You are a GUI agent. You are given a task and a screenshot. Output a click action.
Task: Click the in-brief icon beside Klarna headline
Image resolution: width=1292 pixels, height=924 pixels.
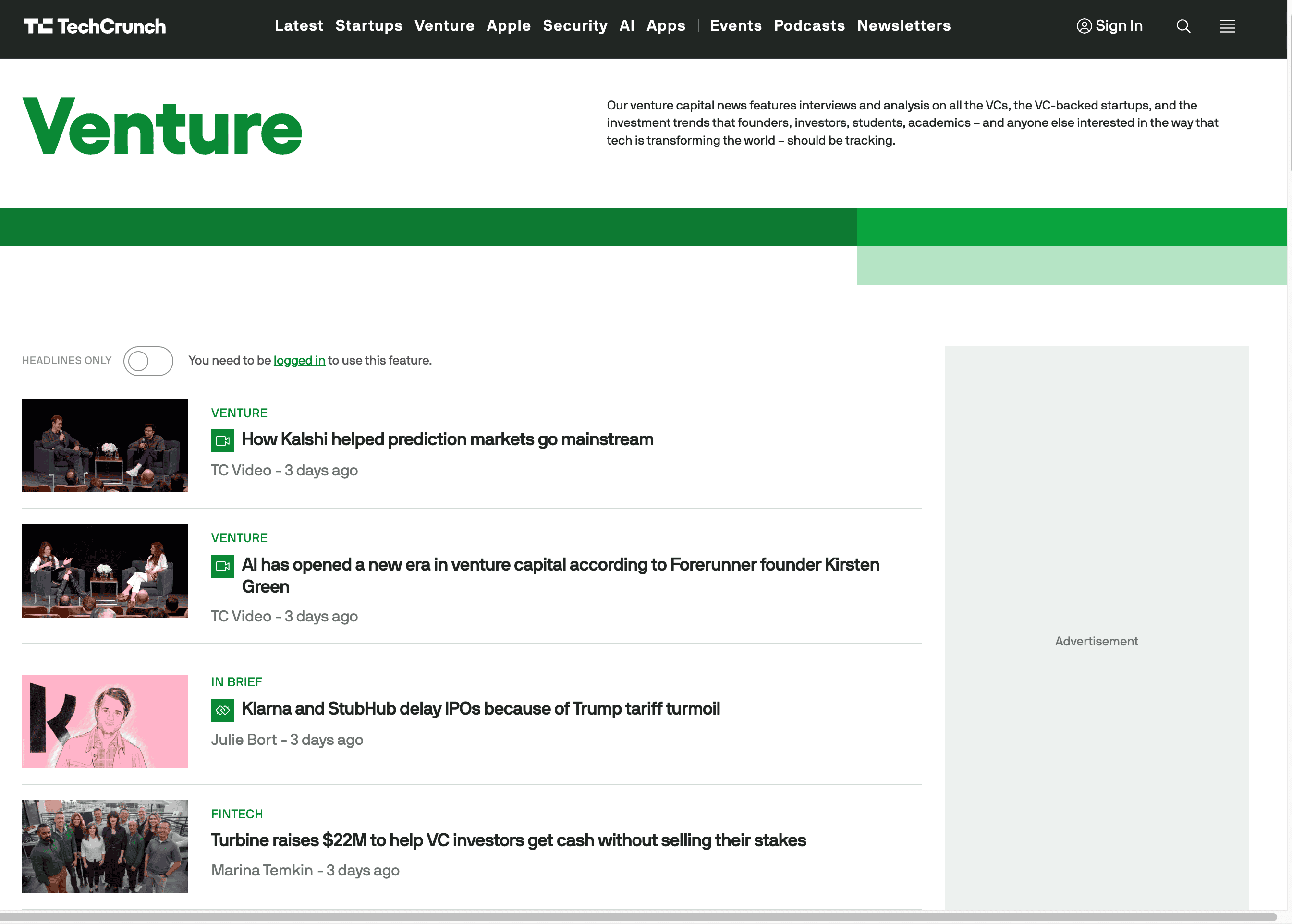[x=222, y=710]
